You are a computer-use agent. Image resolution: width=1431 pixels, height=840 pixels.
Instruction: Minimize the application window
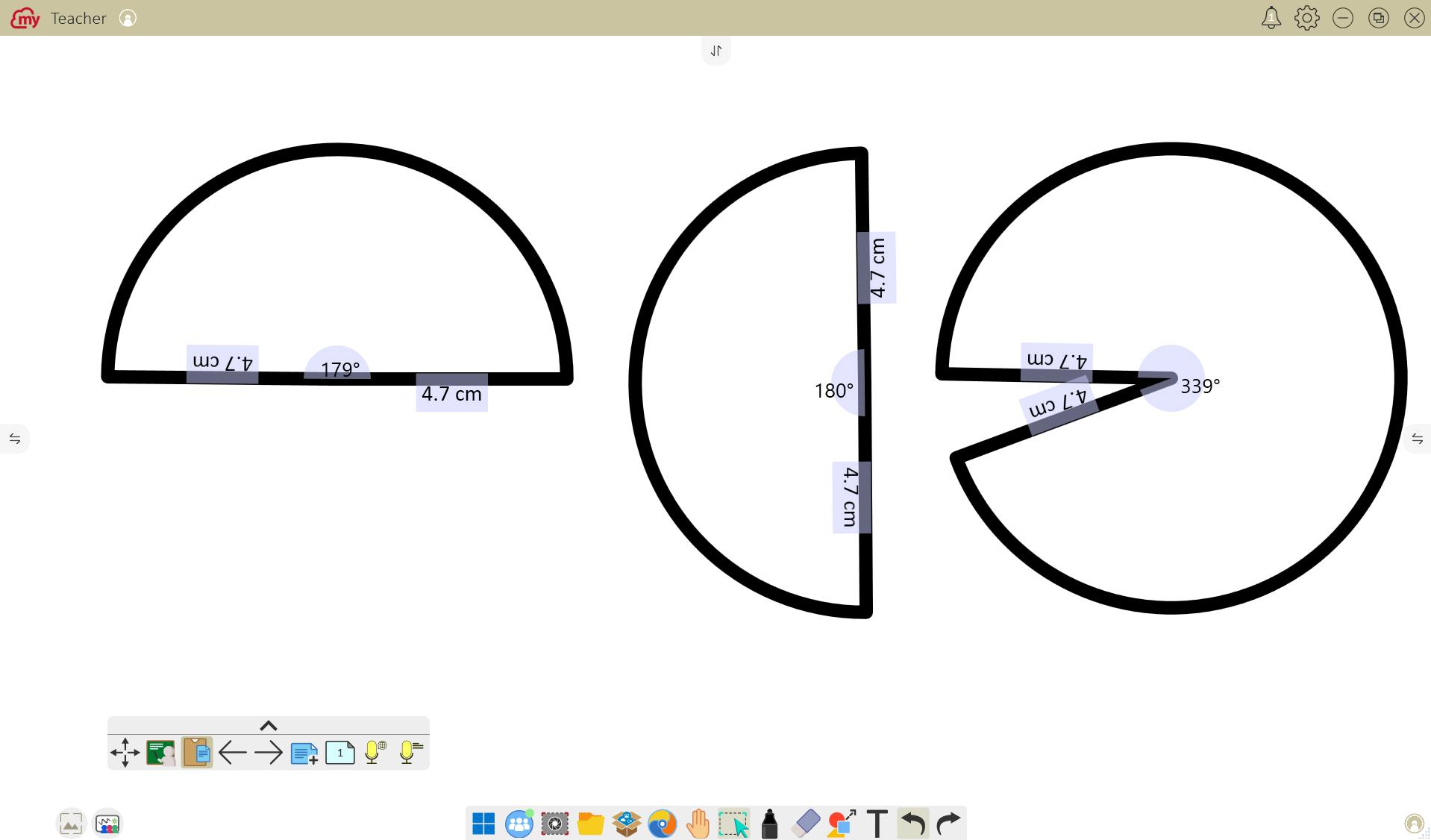pyautogui.click(x=1343, y=18)
